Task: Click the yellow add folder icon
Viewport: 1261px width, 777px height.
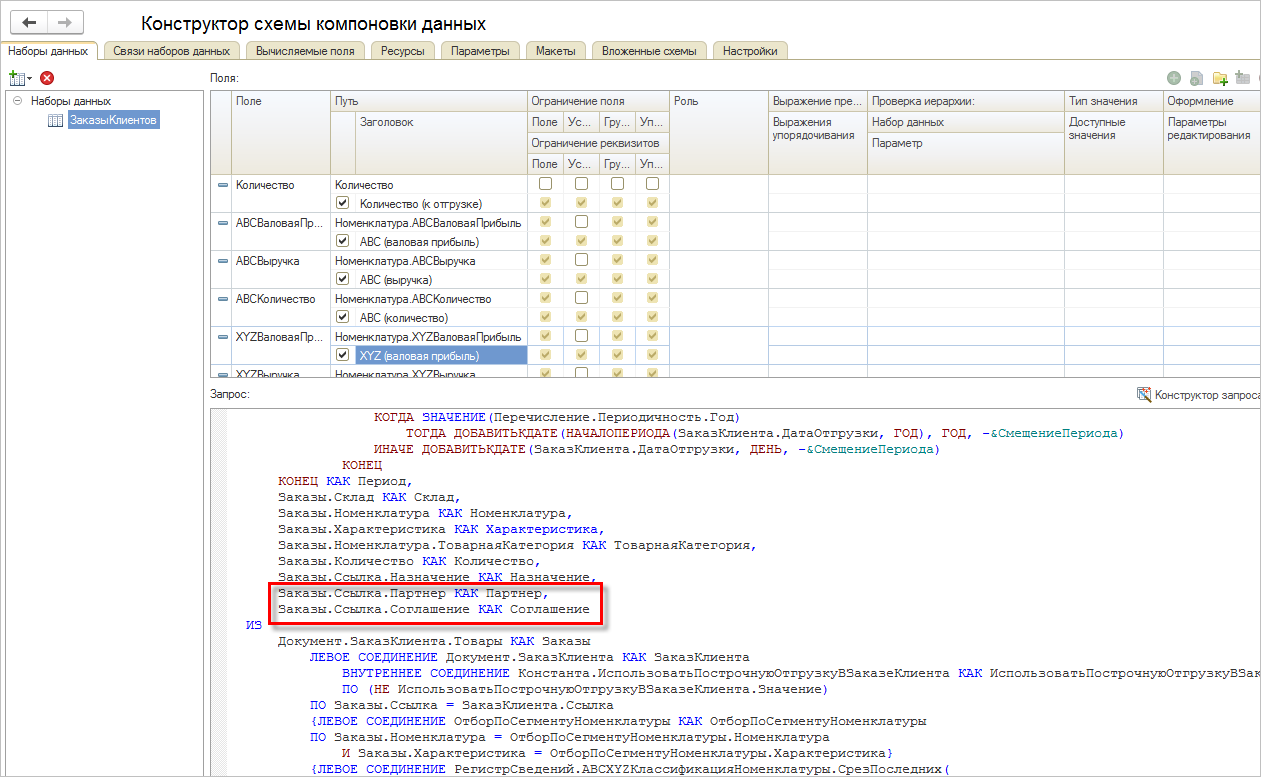Action: tap(1219, 78)
